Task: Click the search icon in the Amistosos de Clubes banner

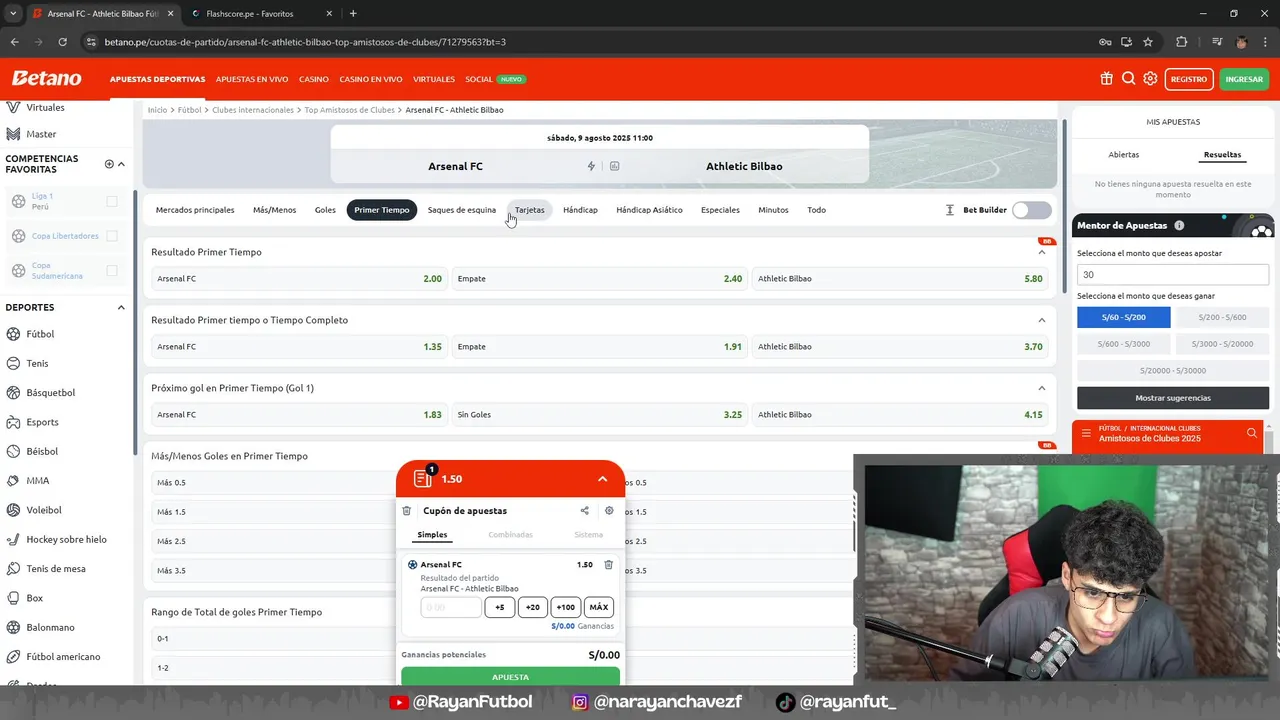Action: (1251, 433)
